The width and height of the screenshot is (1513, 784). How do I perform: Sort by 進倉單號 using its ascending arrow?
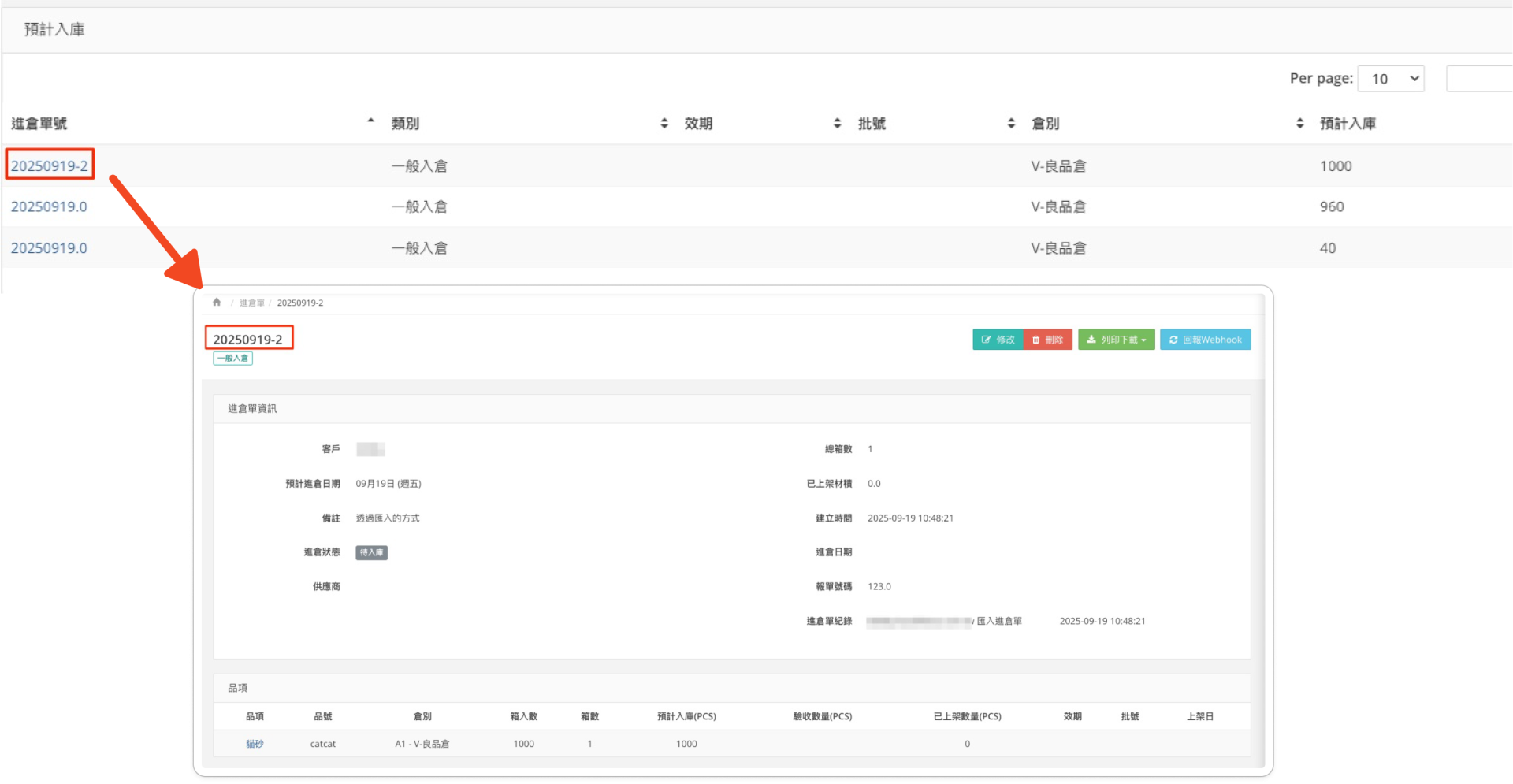click(370, 122)
